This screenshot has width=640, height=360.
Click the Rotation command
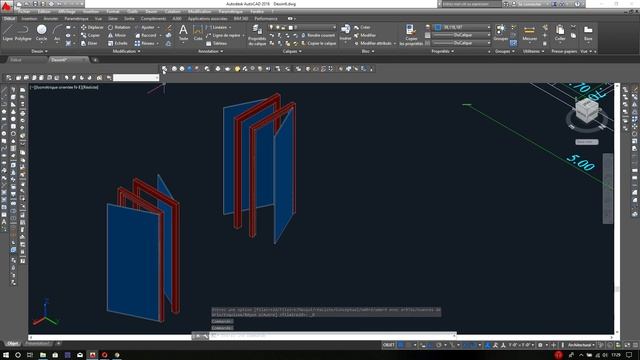[119, 27]
